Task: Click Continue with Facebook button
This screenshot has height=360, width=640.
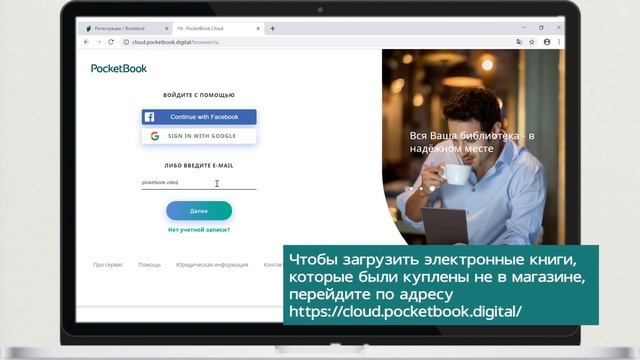Action: pyautogui.click(x=199, y=117)
